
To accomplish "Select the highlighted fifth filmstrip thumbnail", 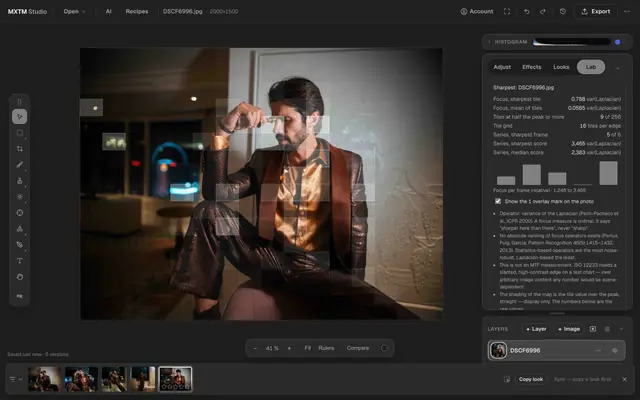I will point(175,379).
